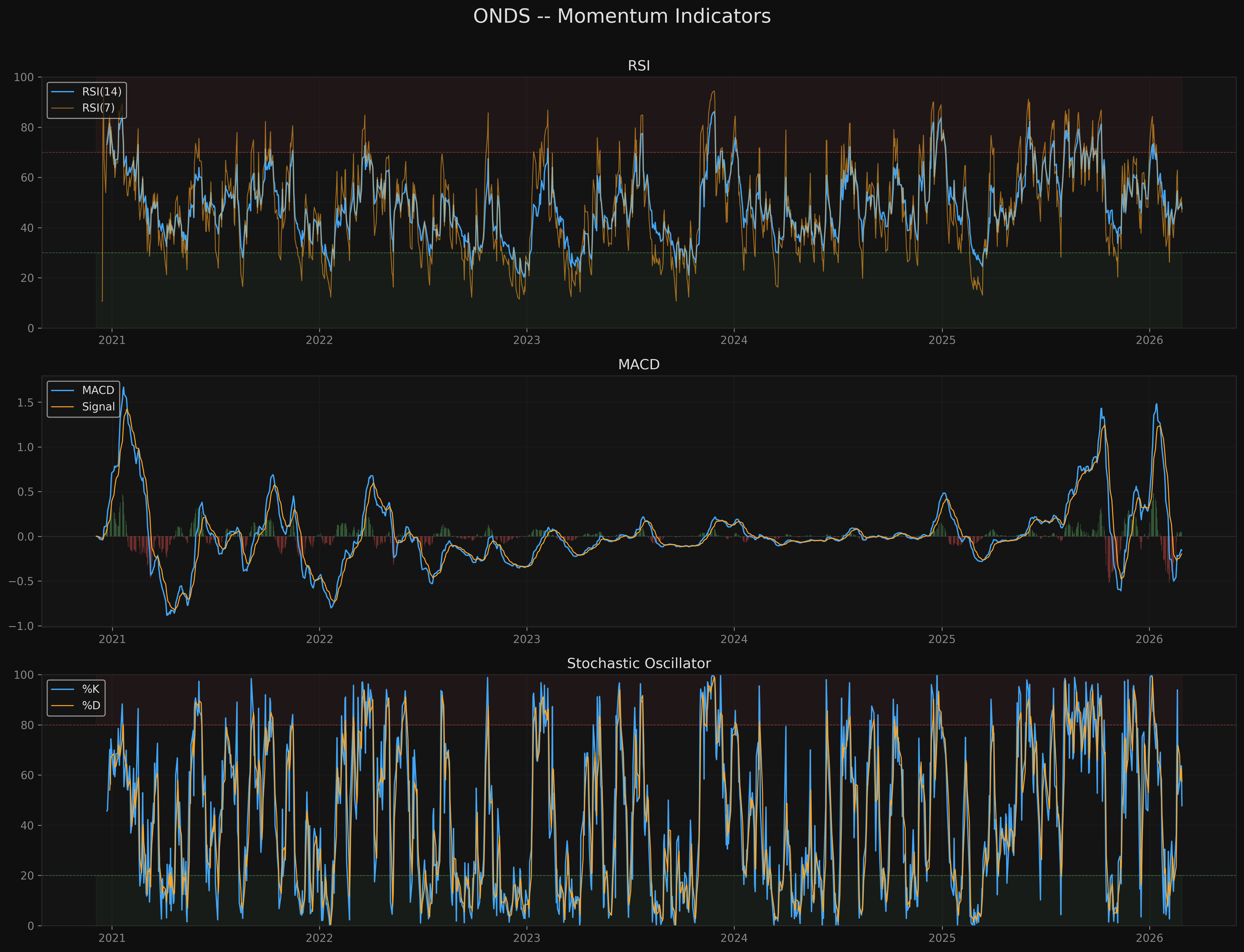
Task: Click the 100 y-axis label on RSI
Action: pyautogui.click(x=24, y=78)
